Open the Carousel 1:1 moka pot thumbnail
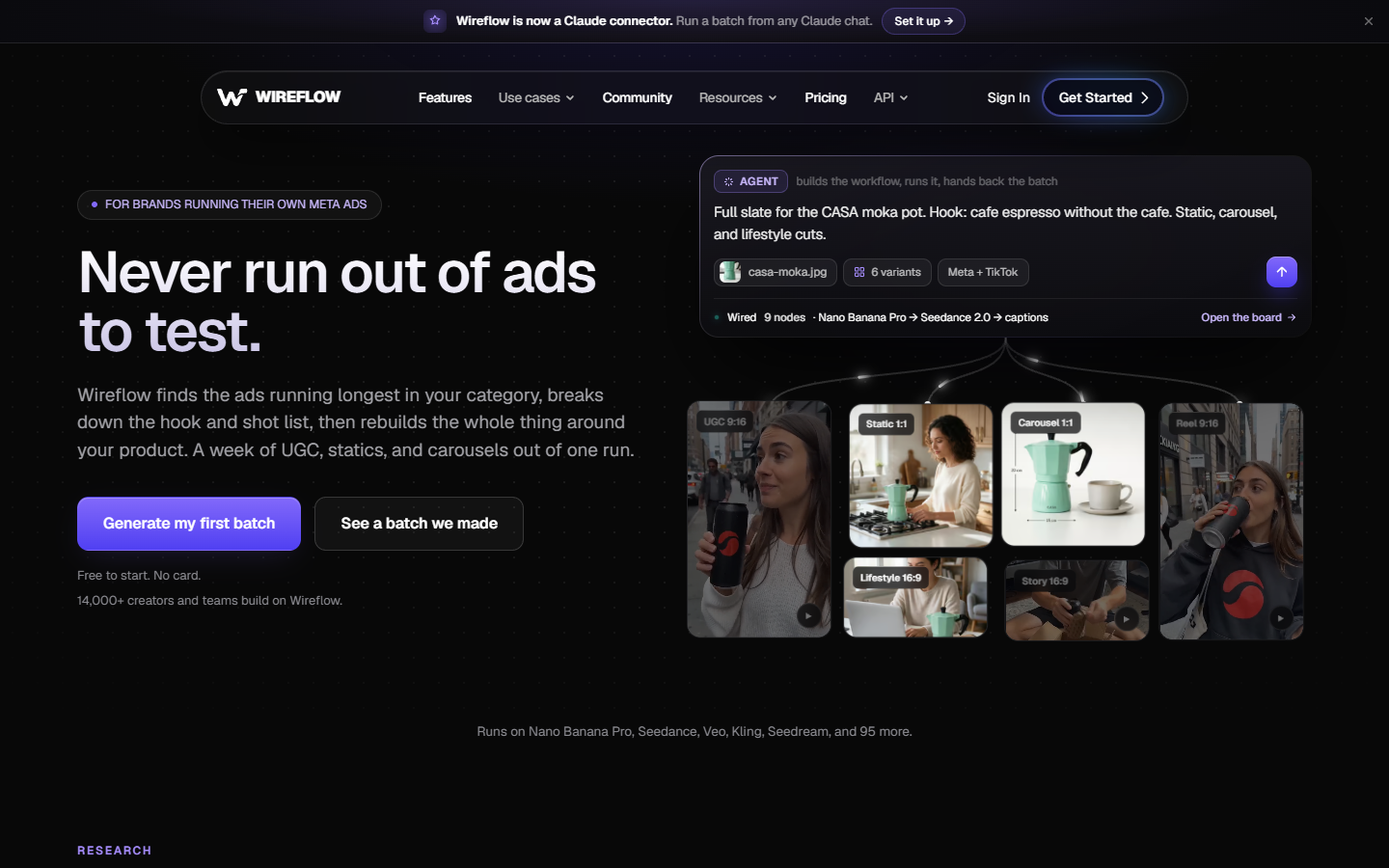This screenshot has width=1389, height=868. click(1073, 475)
